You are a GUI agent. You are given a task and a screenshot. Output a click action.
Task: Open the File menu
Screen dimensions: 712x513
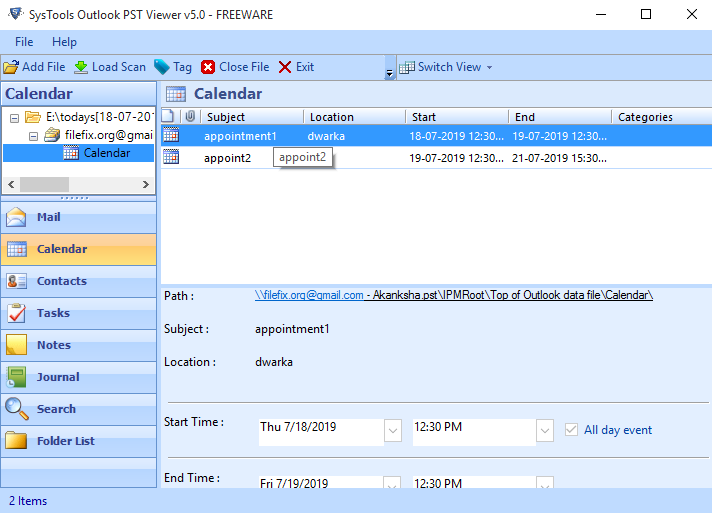[x=24, y=42]
